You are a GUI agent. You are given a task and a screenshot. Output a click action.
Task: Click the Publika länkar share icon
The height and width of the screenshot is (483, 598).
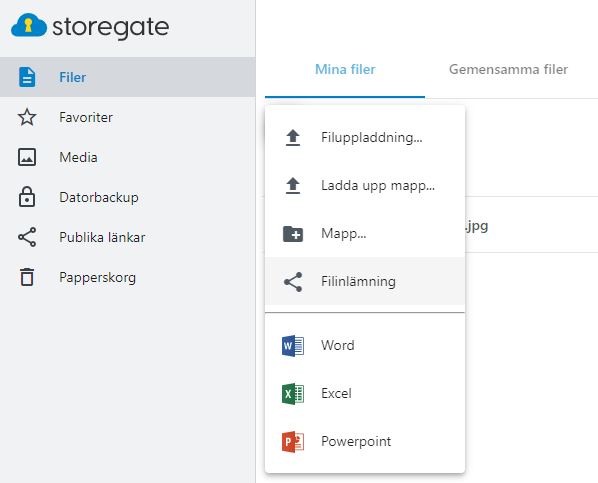pyautogui.click(x=27, y=237)
